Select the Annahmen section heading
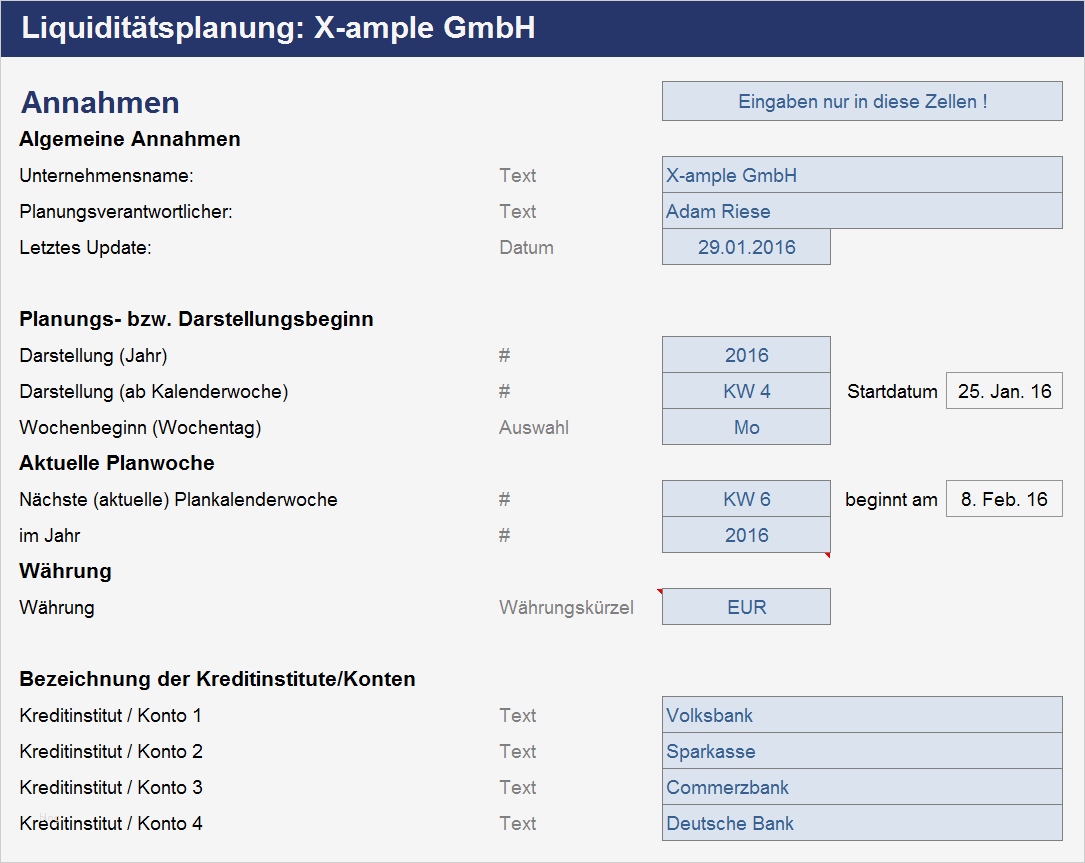This screenshot has height=863, width=1085. tap(100, 103)
